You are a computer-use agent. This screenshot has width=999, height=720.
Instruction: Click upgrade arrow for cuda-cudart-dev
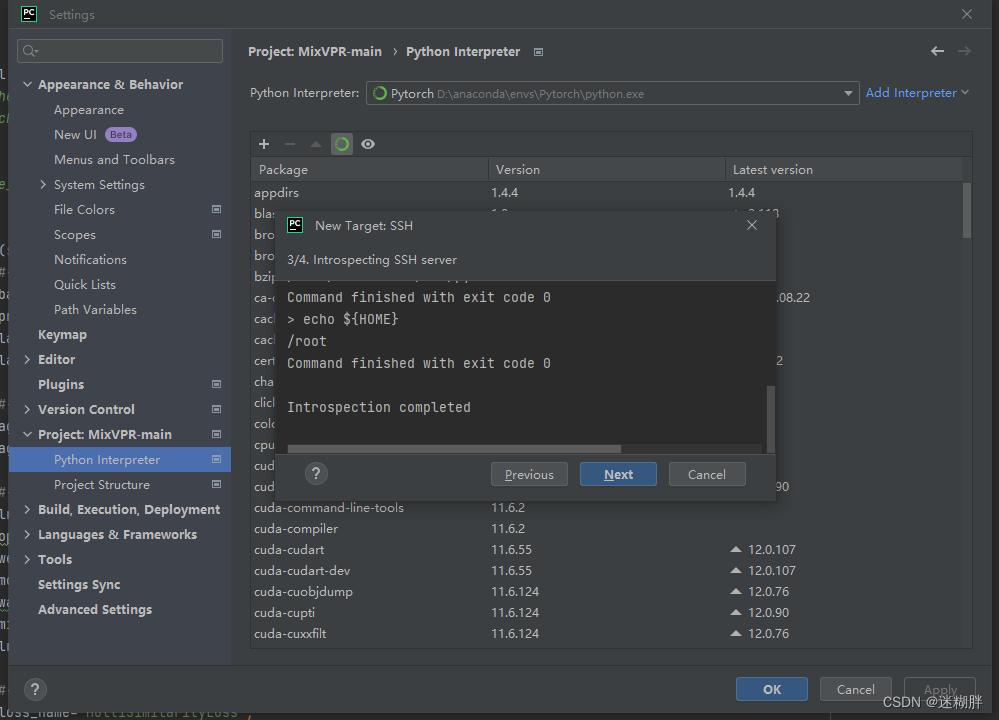point(736,570)
